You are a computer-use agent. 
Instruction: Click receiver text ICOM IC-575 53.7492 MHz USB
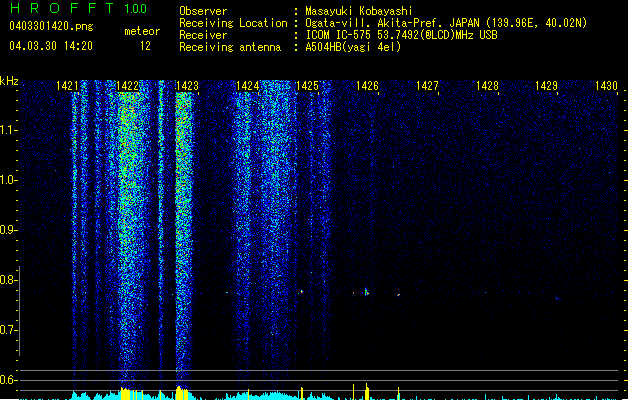pos(401,35)
